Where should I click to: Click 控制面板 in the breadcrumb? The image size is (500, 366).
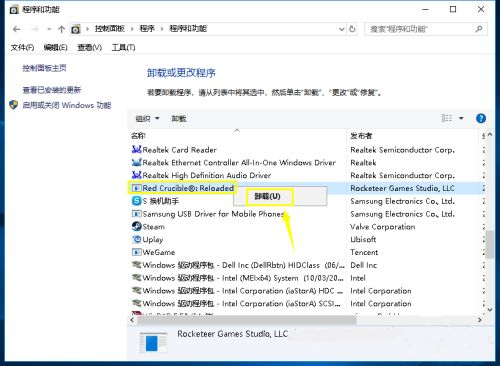(x=110, y=29)
